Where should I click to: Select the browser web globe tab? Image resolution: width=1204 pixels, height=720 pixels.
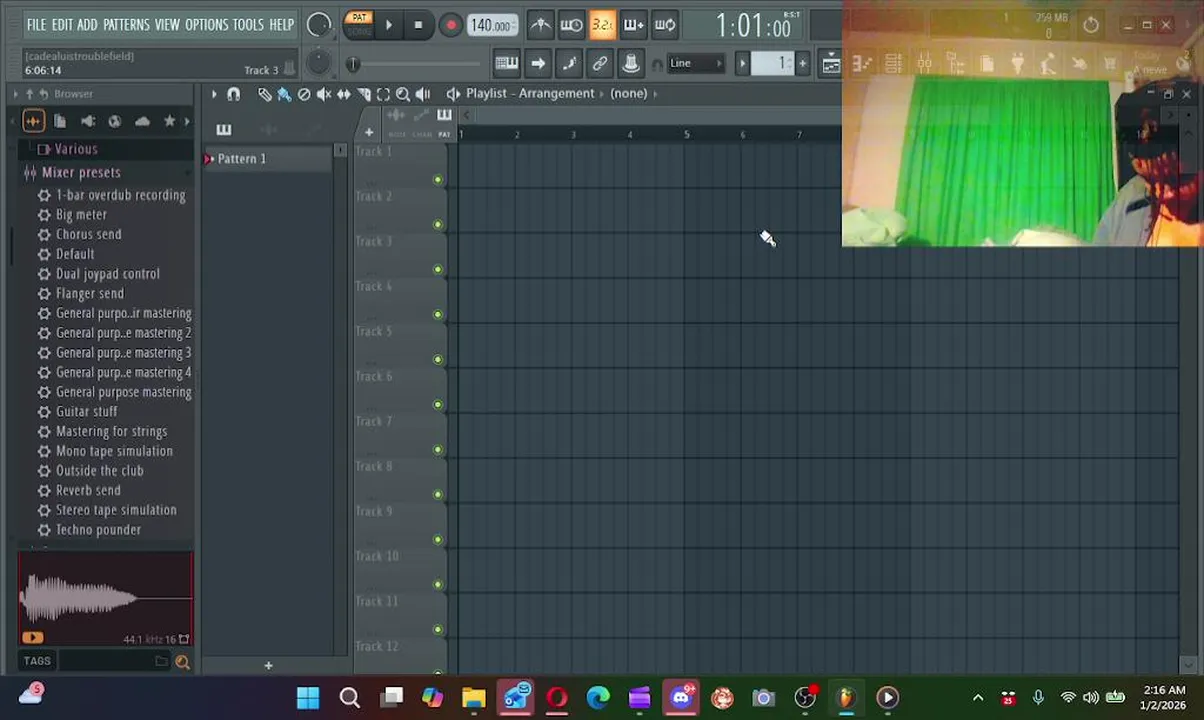(115, 121)
